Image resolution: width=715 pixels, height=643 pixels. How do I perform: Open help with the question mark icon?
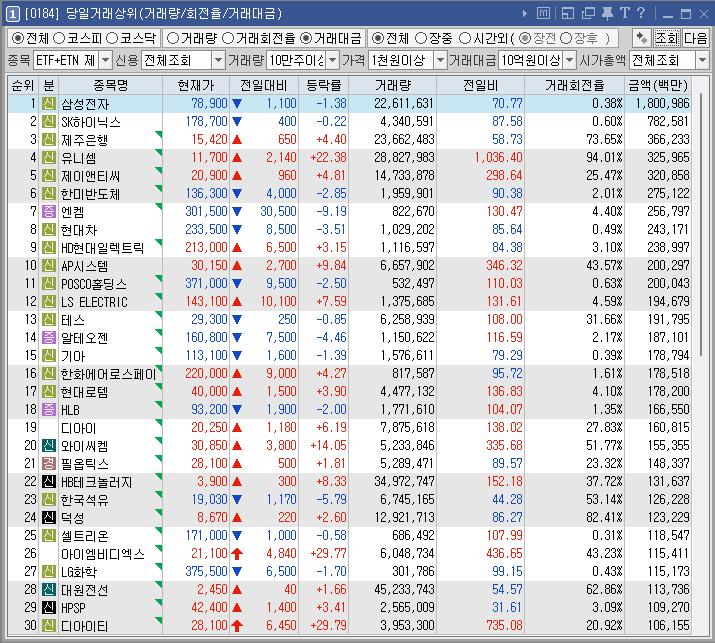click(x=641, y=13)
